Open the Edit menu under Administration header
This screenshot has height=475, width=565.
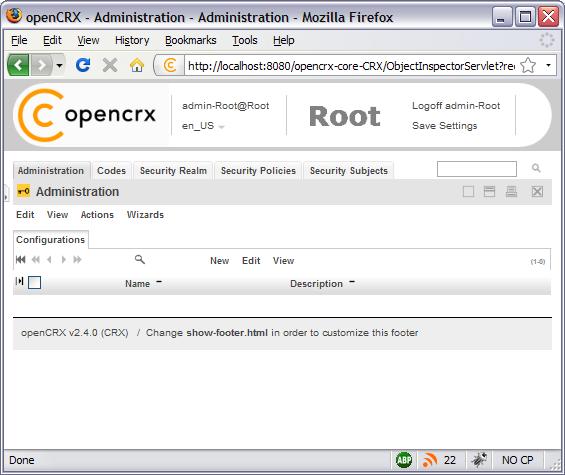(25, 215)
